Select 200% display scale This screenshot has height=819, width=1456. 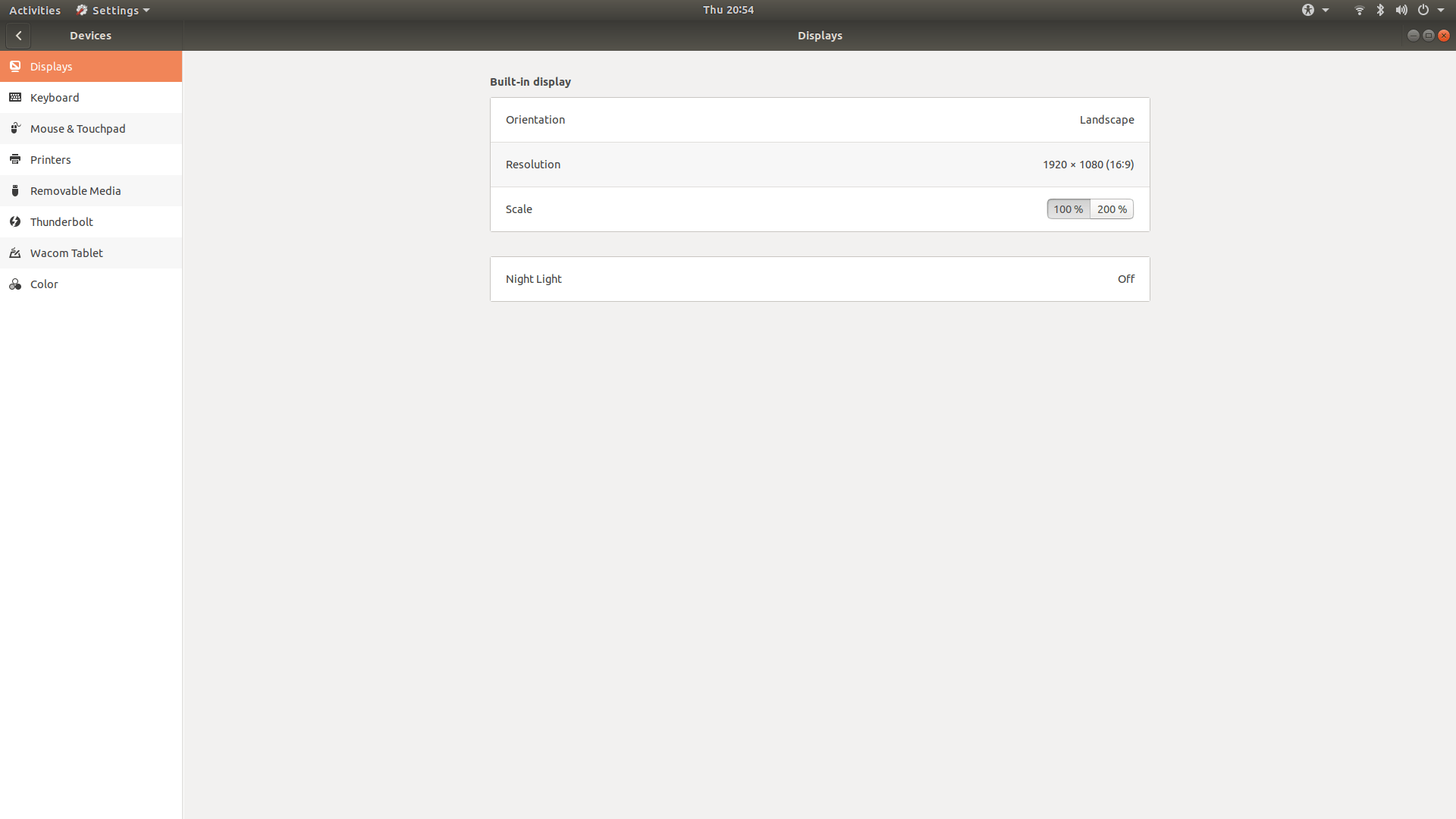click(1112, 209)
